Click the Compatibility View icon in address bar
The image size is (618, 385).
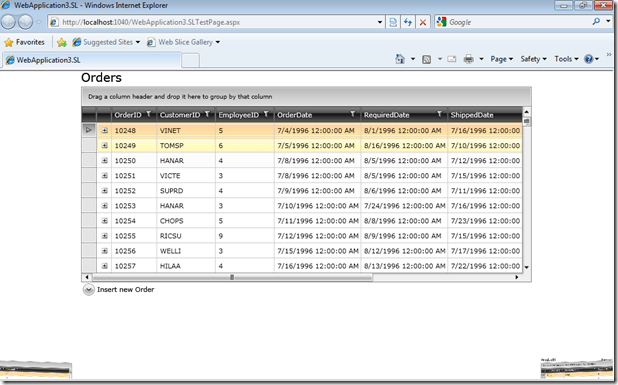pos(393,22)
